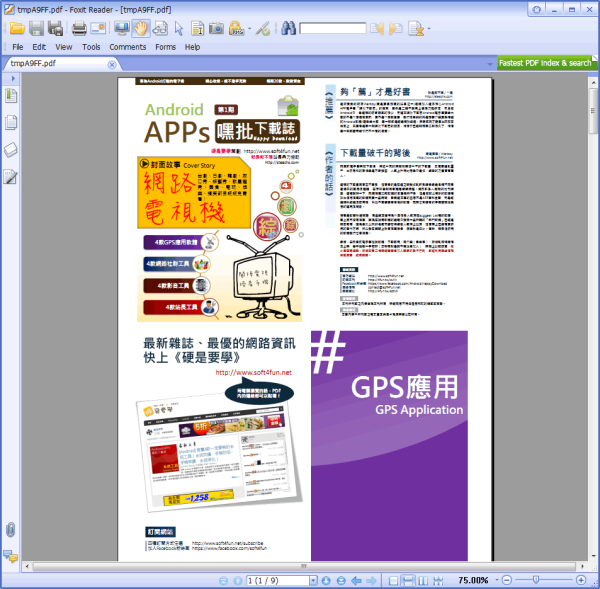Click the Open file folder icon

pyautogui.click(x=16, y=28)
